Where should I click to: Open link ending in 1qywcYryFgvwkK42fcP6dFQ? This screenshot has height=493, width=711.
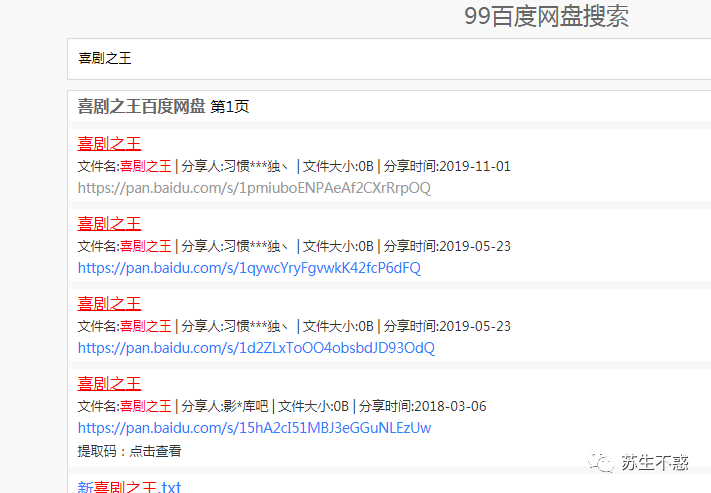(249, 268)
